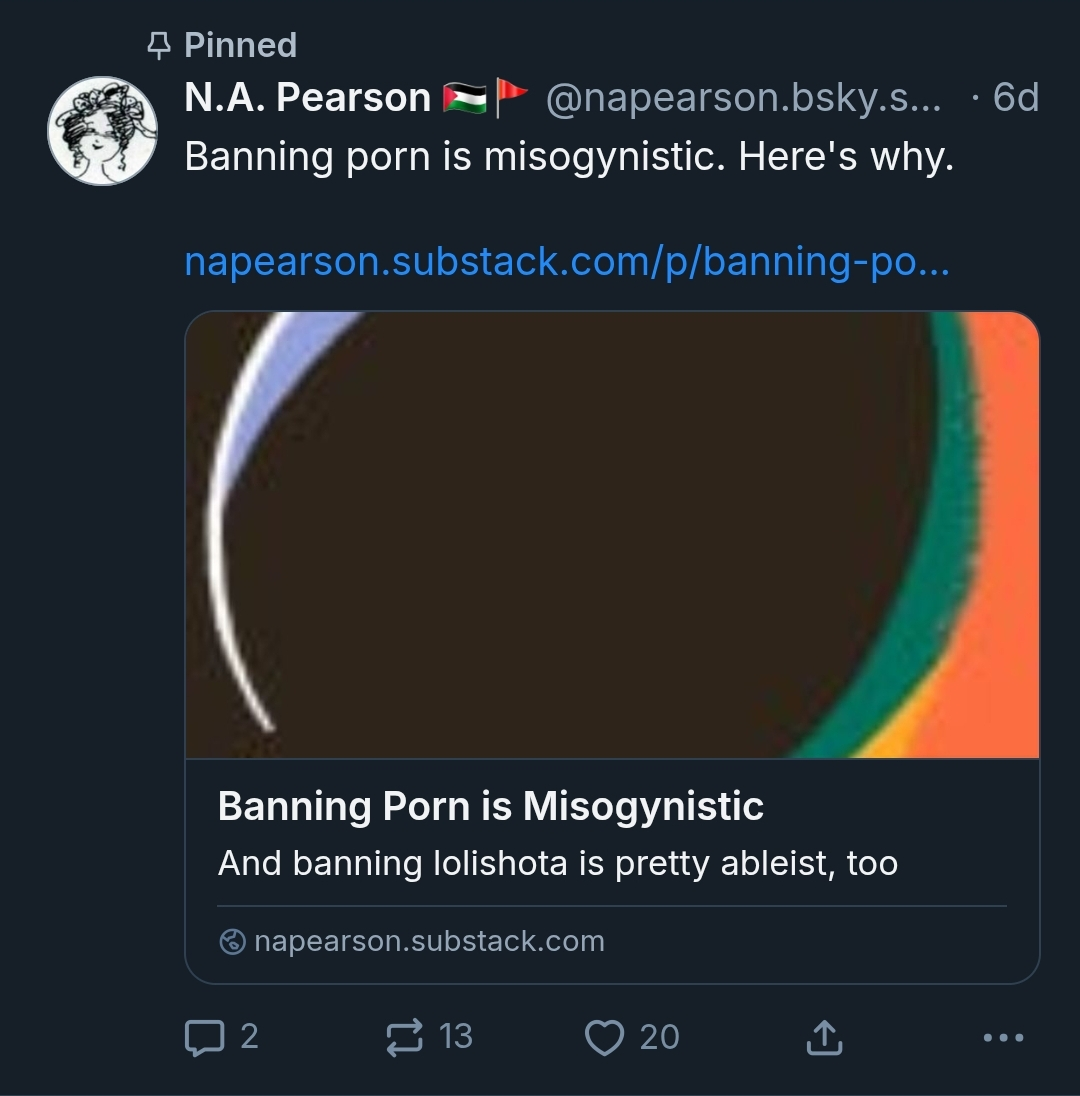Click the N.A. Pearson display name
Screen dimensions: 1080x1096
point(307,98)
